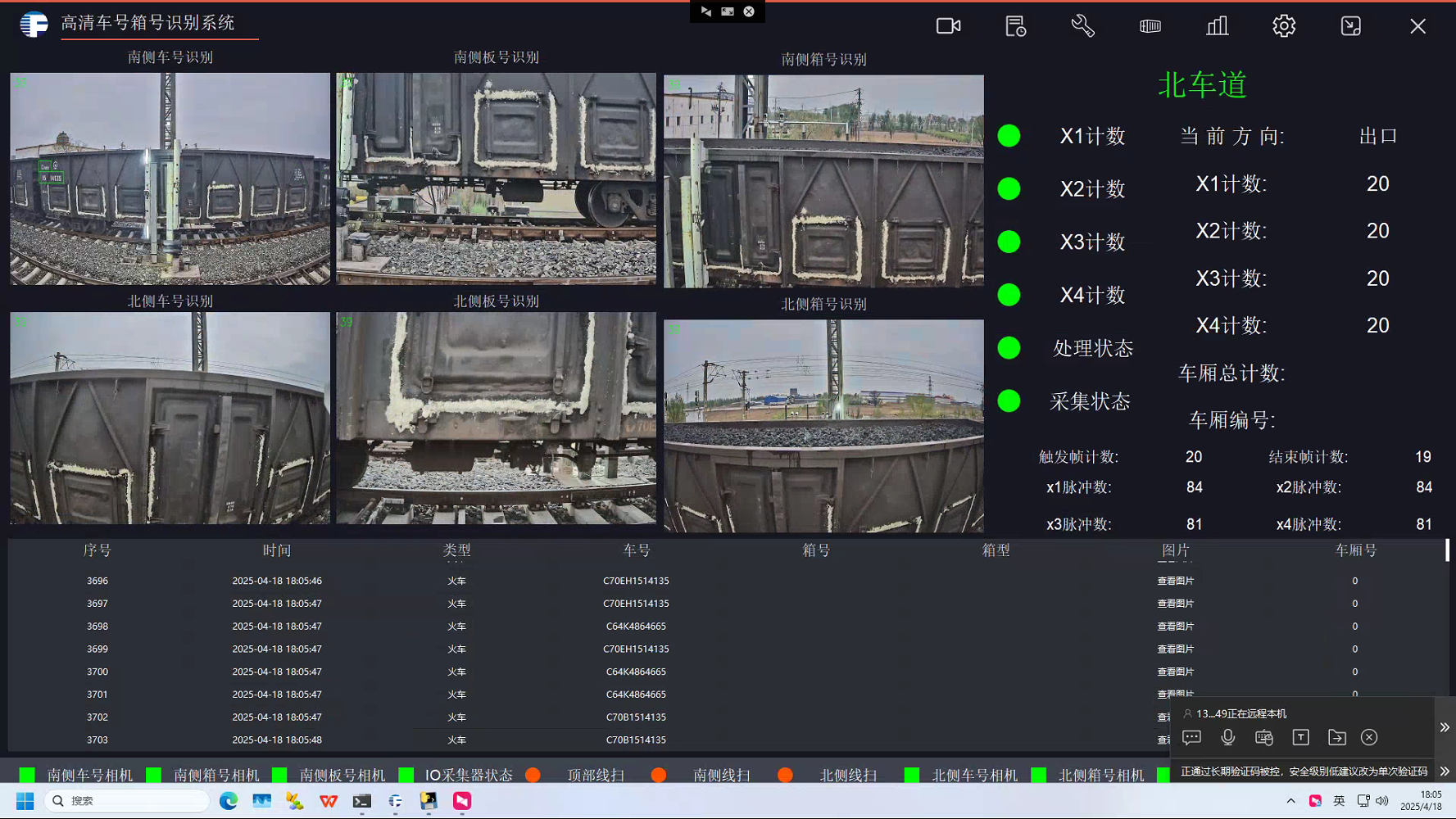Open the 南侧车号识别 camera feed
This screenshot has width=1456, height=819.
tap(170, 179)
